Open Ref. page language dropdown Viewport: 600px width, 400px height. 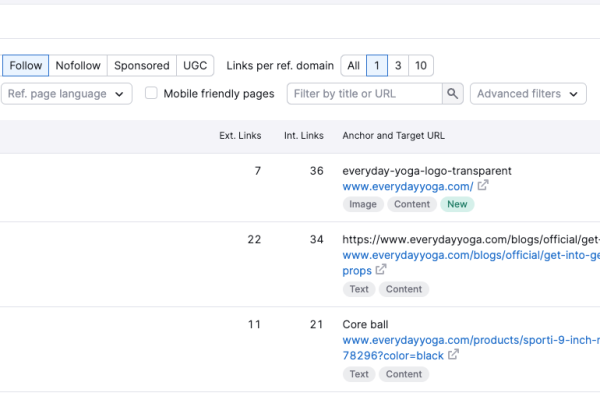(x=67, y=94)
